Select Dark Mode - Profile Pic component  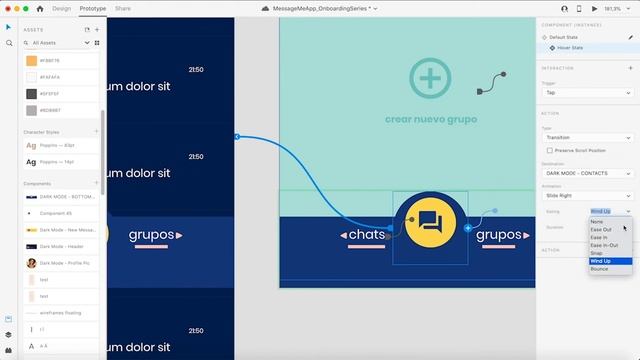click(61, 263)
